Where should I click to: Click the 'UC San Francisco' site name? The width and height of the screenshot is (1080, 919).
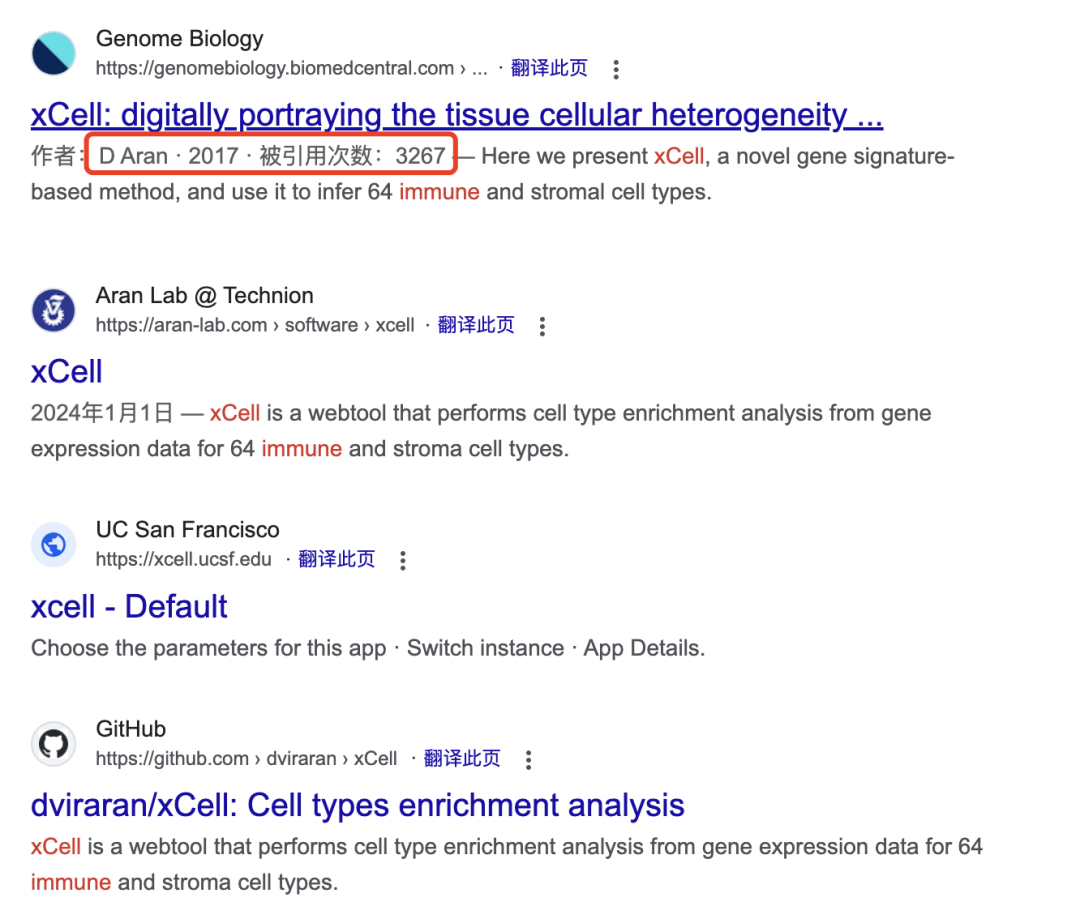(x=187, y=530)
